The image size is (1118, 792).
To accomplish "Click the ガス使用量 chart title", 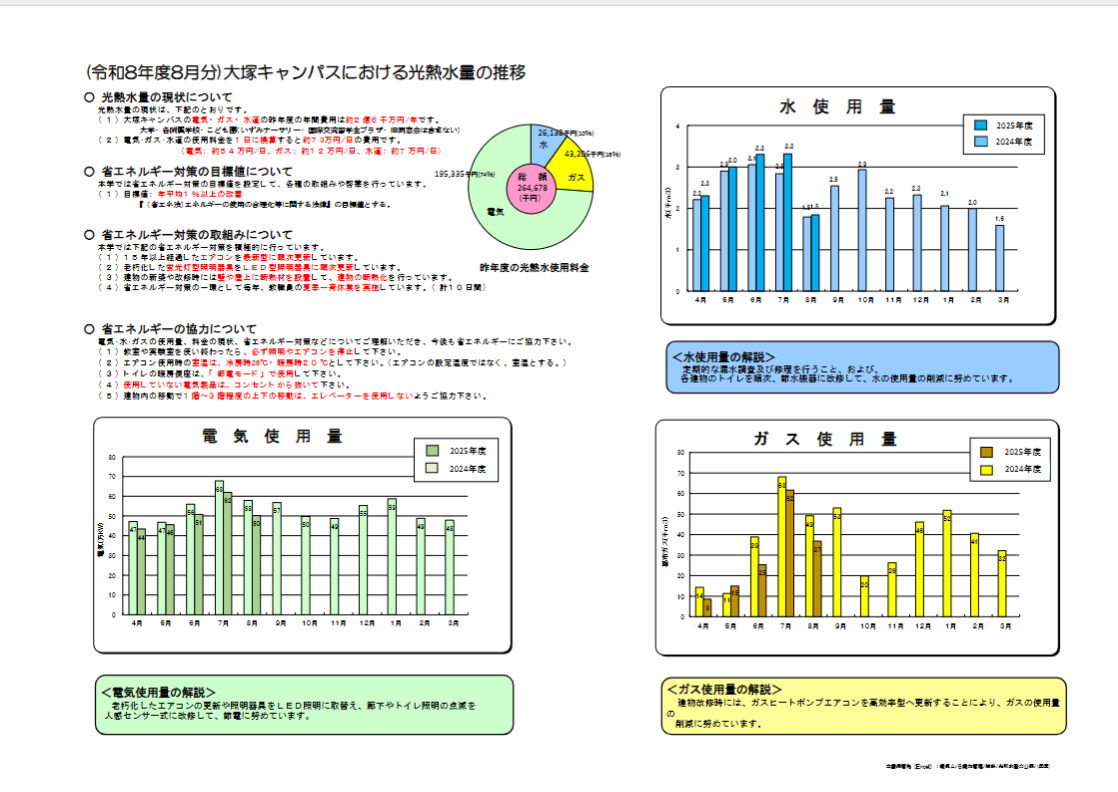I will pyautogui.click(x=825, y=439).
